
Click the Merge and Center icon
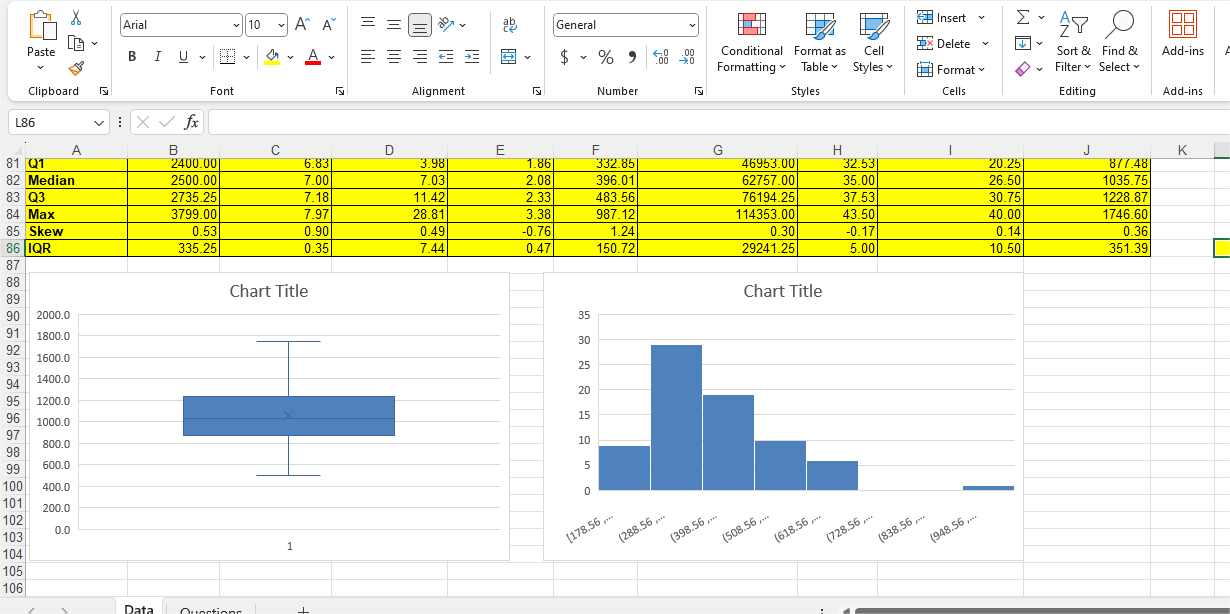tap(508, 57)
